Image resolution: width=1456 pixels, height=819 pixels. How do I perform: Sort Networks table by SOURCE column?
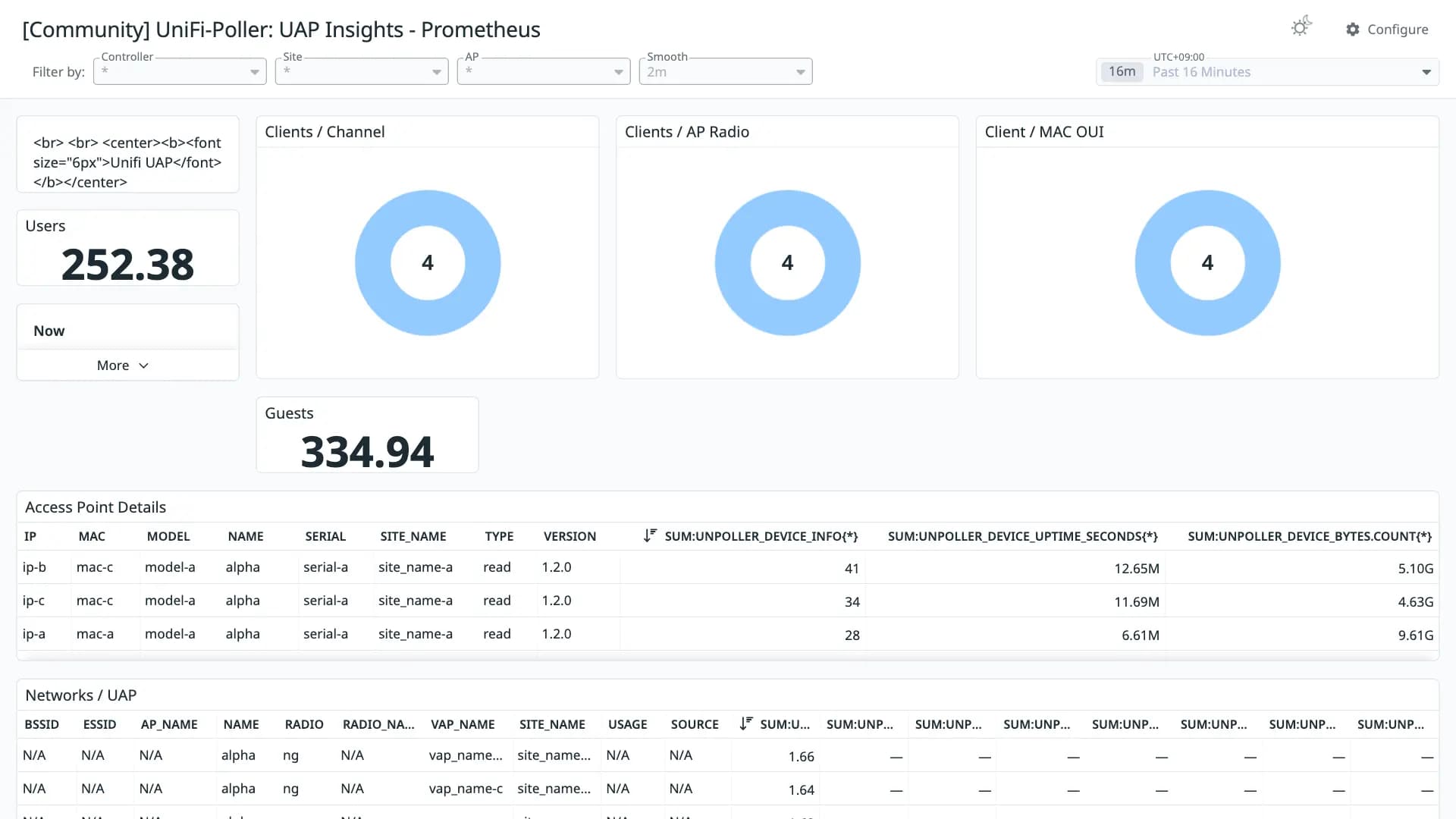(695, 724)
